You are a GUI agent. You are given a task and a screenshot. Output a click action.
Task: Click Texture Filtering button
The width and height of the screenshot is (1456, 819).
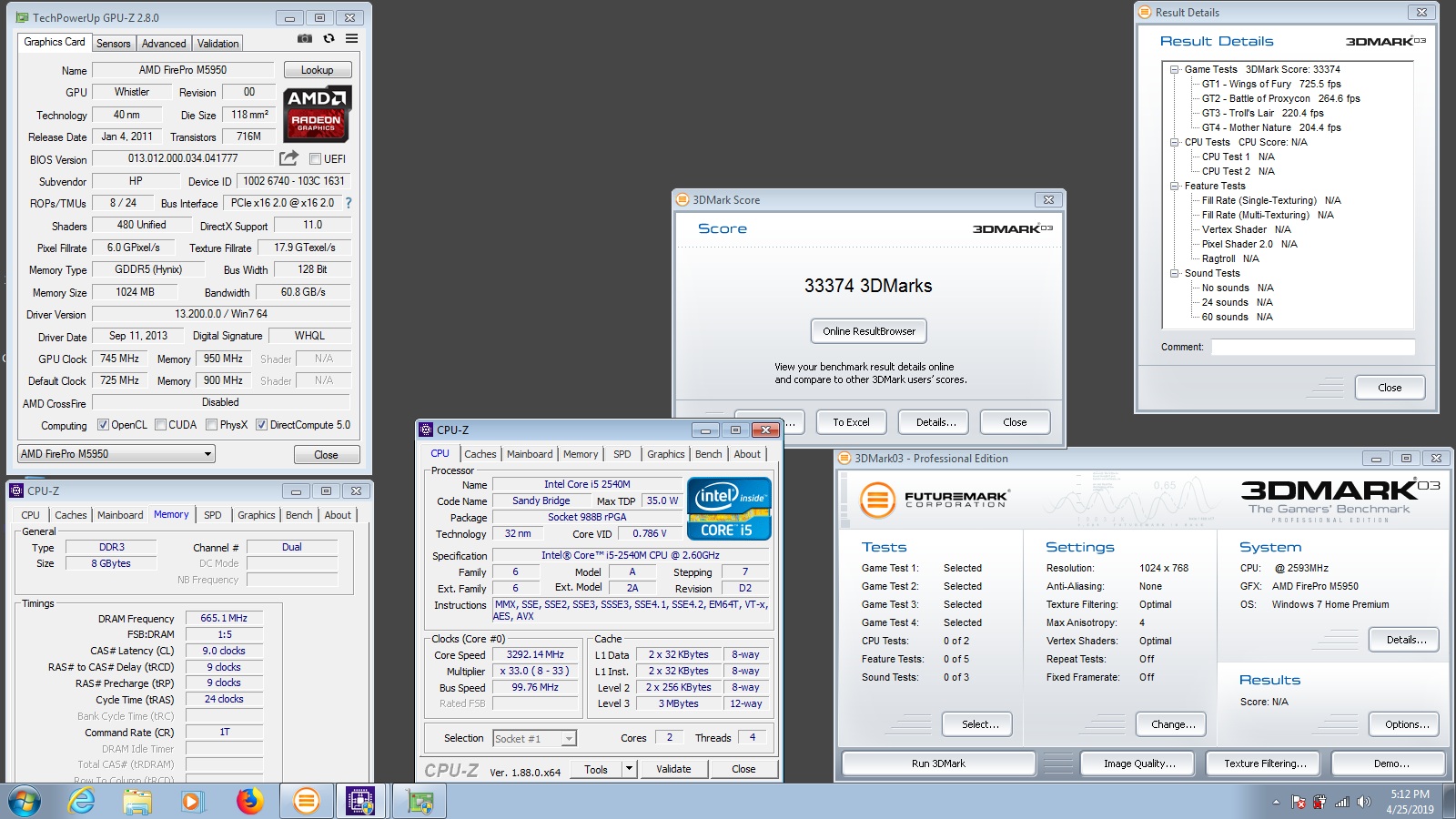[1265, 763]
